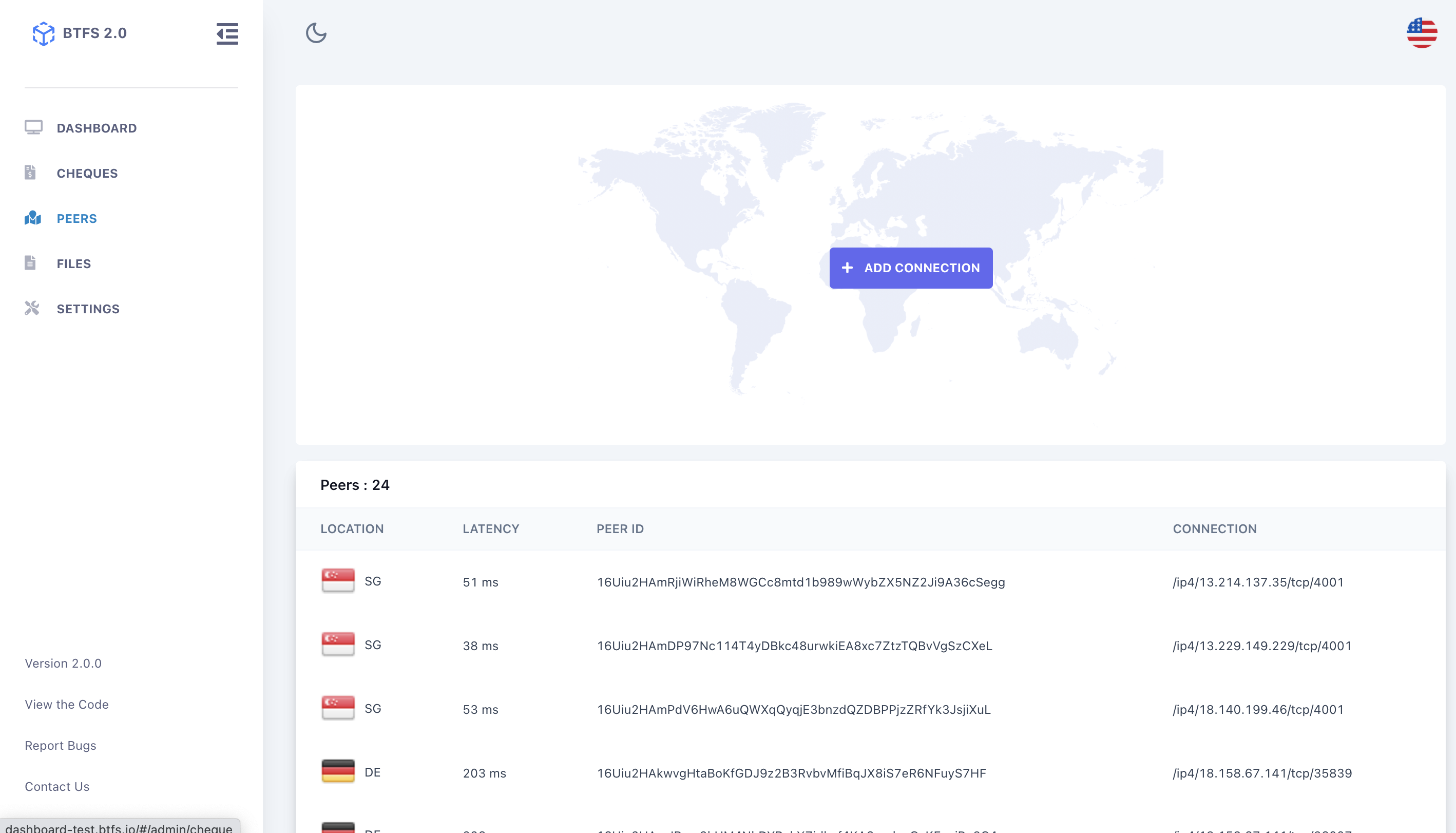
Task: Select peer ID ending in cSegg
Action: pos(800,582)
